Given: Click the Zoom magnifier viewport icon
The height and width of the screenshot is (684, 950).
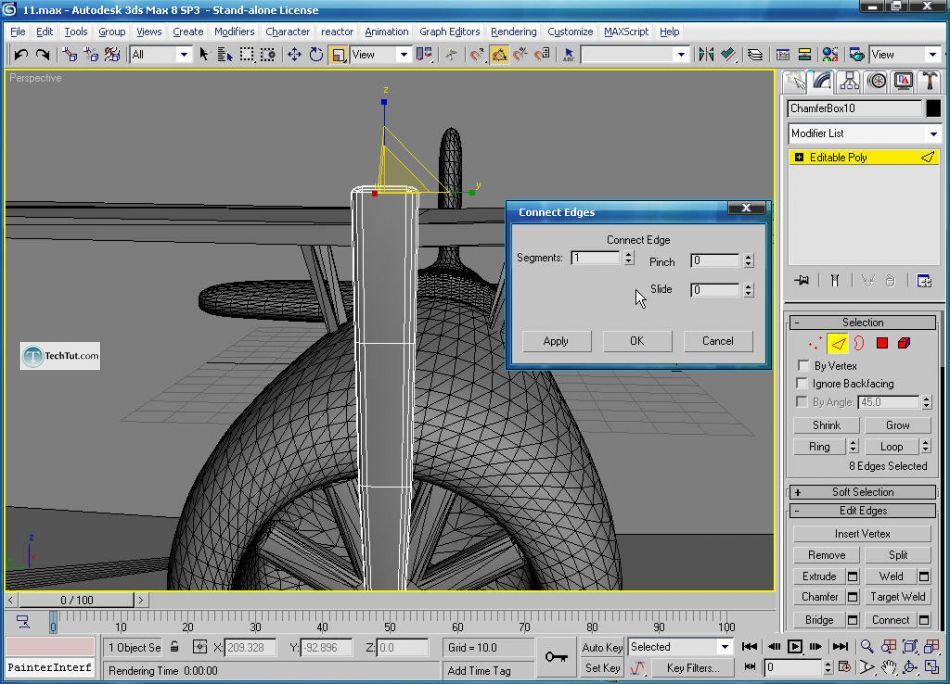Looking at the screenshot, I should pyautogui.click(x=866, y=646).
